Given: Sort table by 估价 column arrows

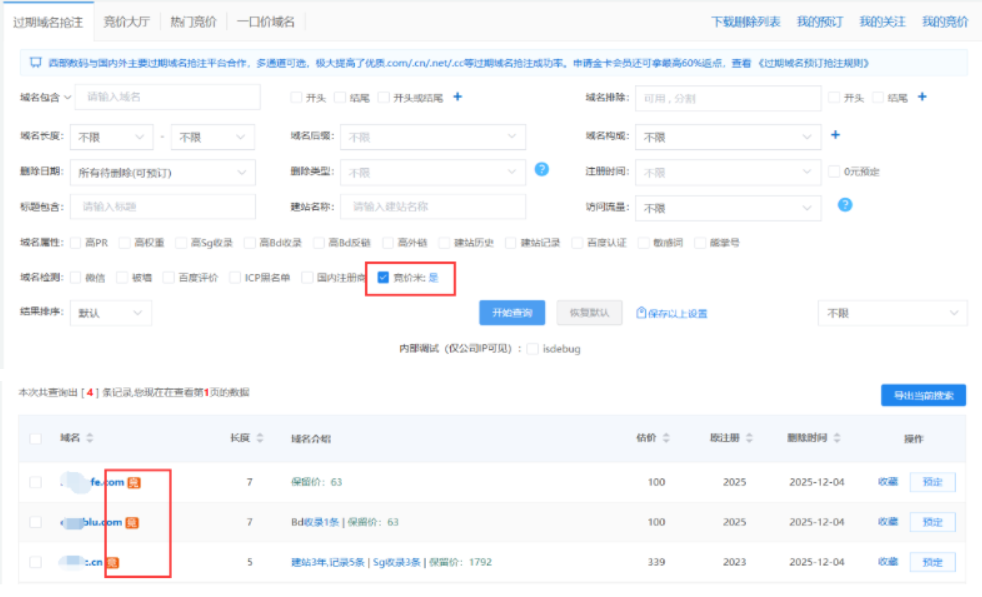Looking at the screenshot, I should point(666,438).
